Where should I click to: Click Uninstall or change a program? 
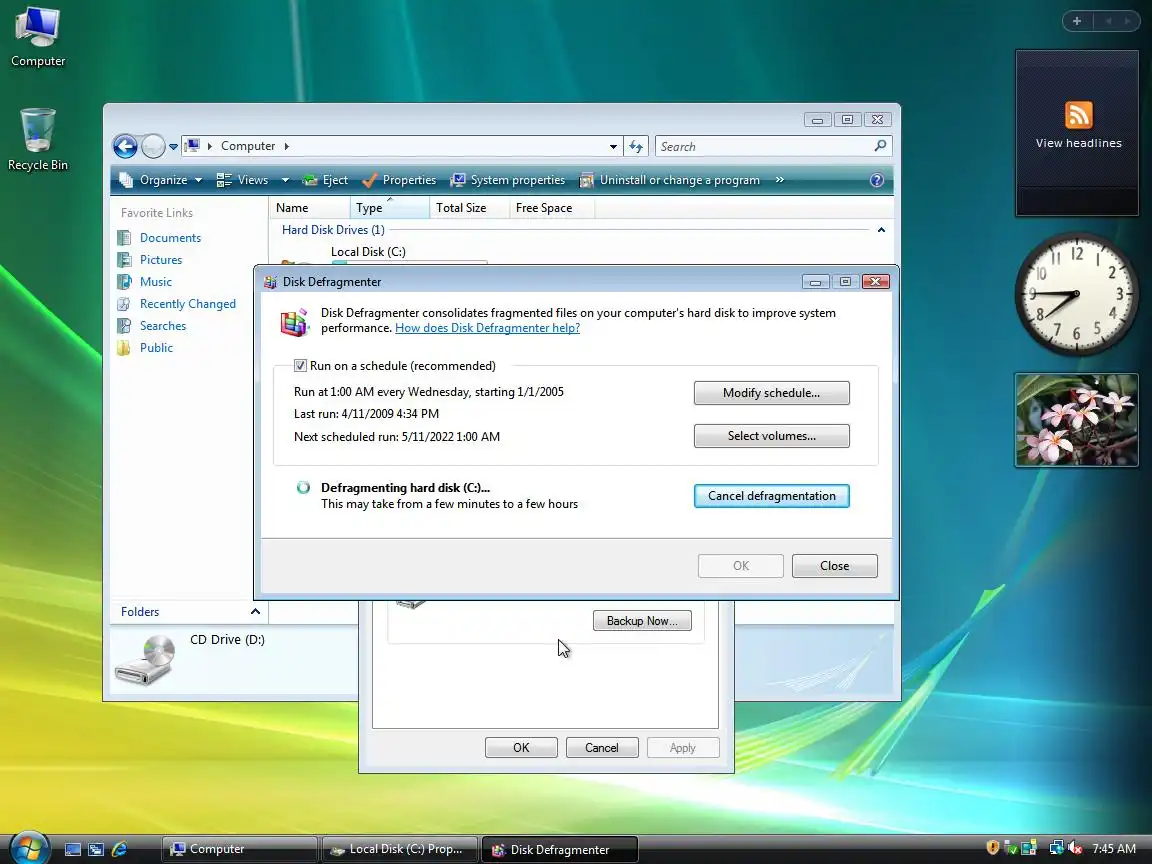point(670,180)
